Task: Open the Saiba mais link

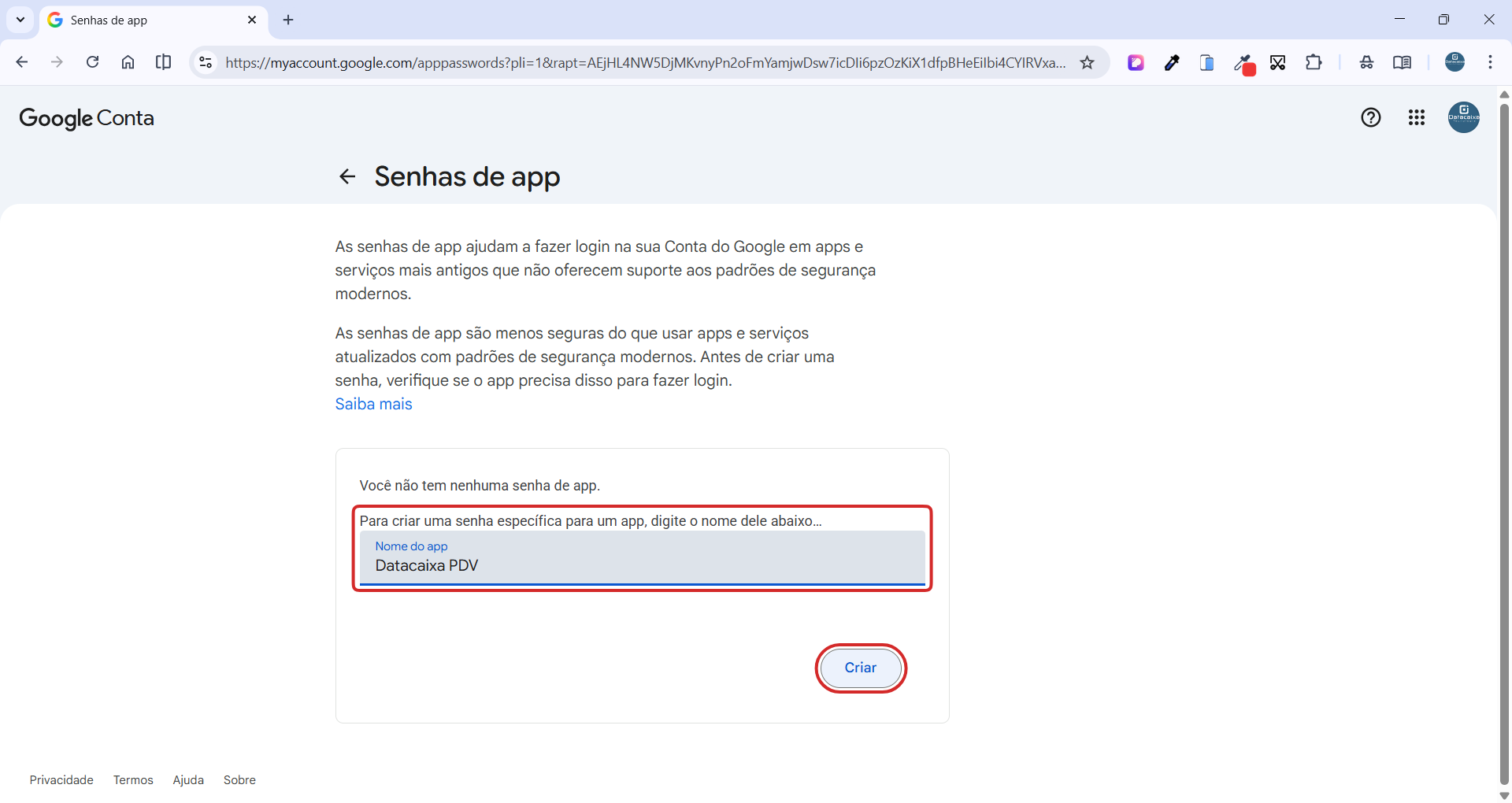Action: (373, 404)
